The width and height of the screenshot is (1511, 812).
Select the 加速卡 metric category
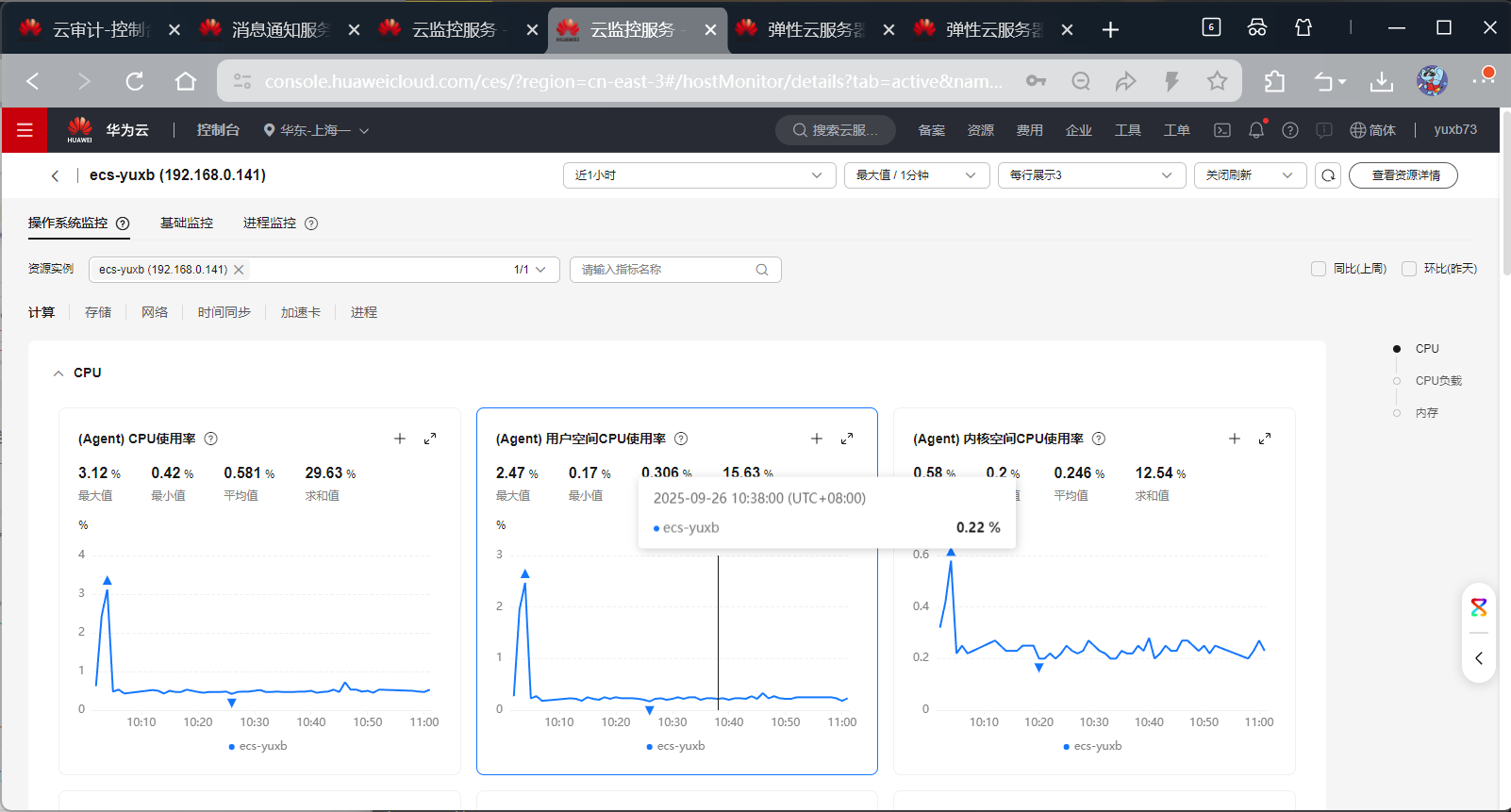[x=301, y=312]
